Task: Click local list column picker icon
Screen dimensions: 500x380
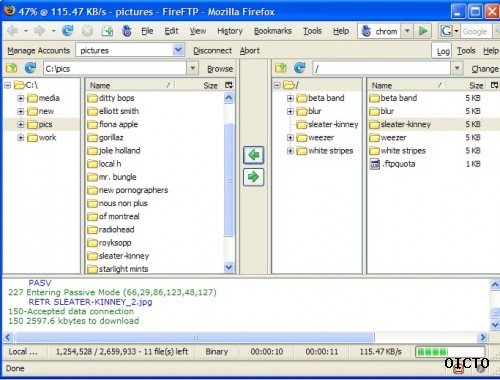Action: click(229, 85)
